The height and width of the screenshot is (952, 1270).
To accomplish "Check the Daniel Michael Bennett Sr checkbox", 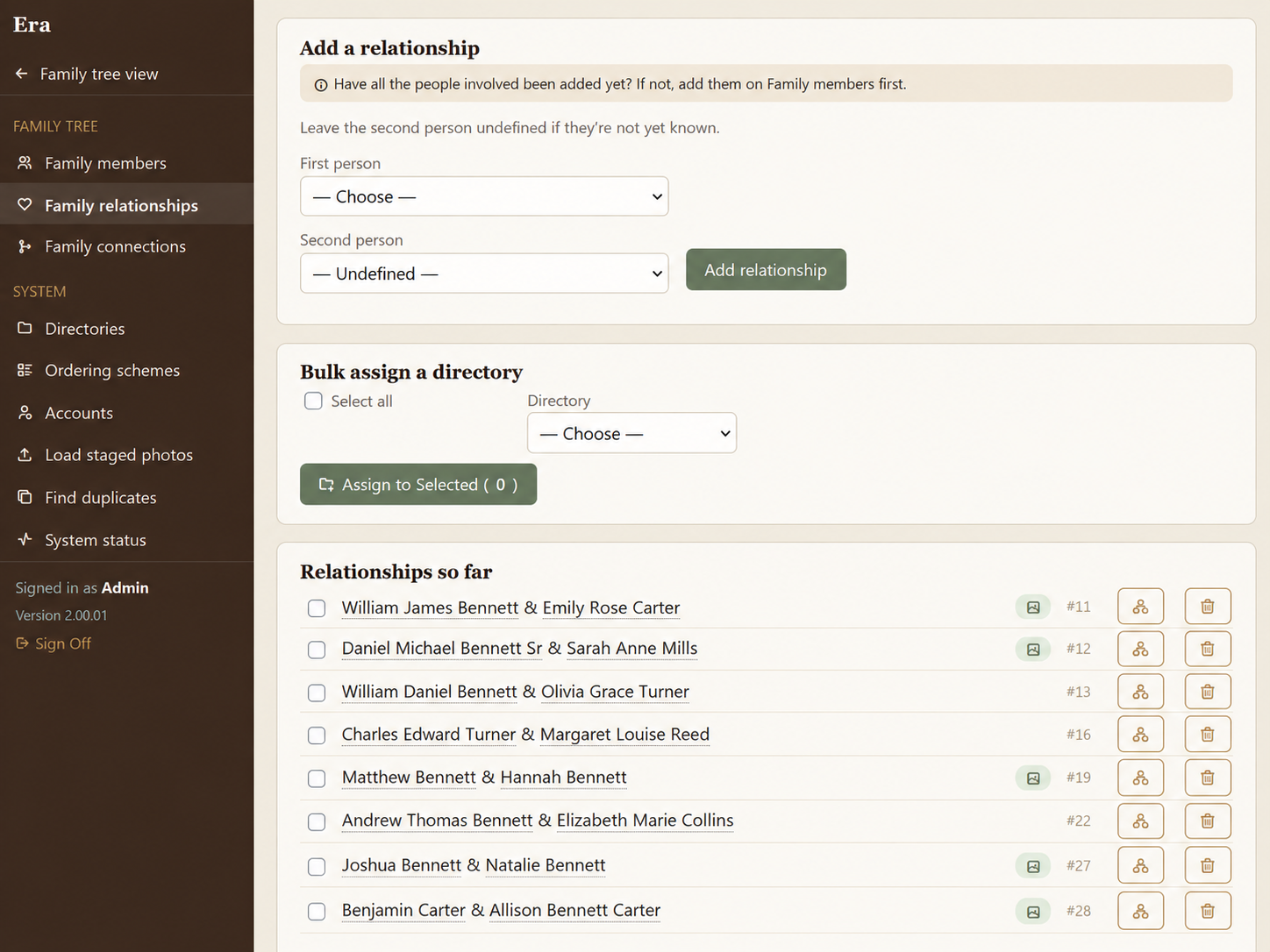I will coord(317,650).
